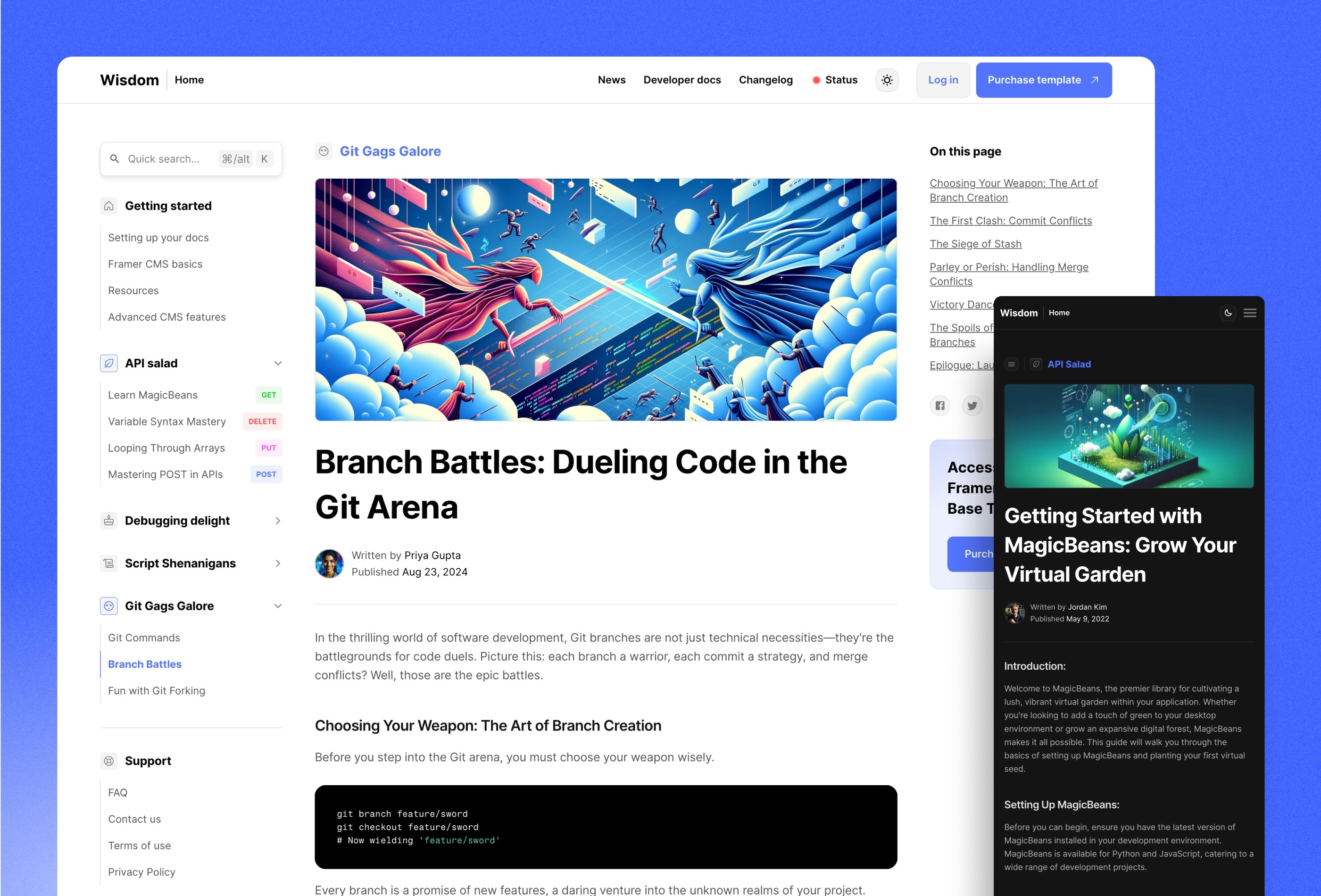Click the POST badge on Mastering POST in APIs
Viewport: 1321px width, 896px height.
(264, 474)
